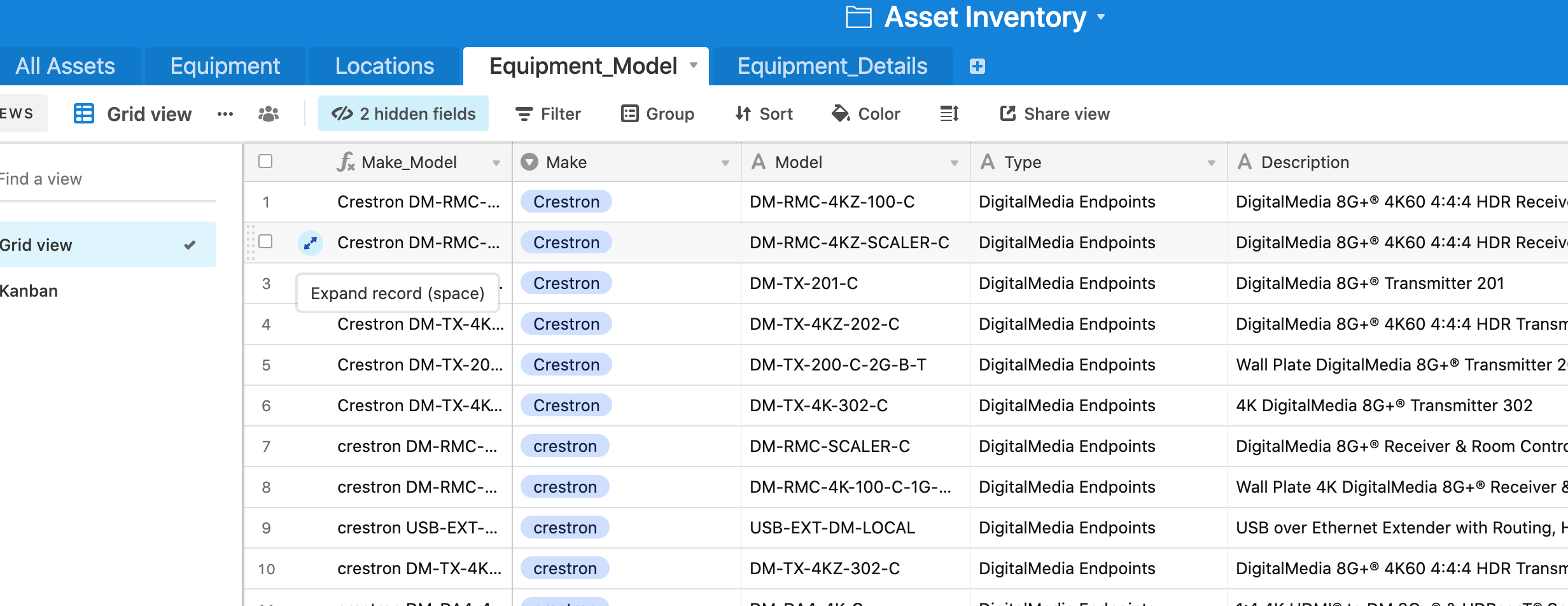Select cell DM-TX-4KZ-302-C
Viewport: 1568px width, 606px height.
click(x=856, y=568)
